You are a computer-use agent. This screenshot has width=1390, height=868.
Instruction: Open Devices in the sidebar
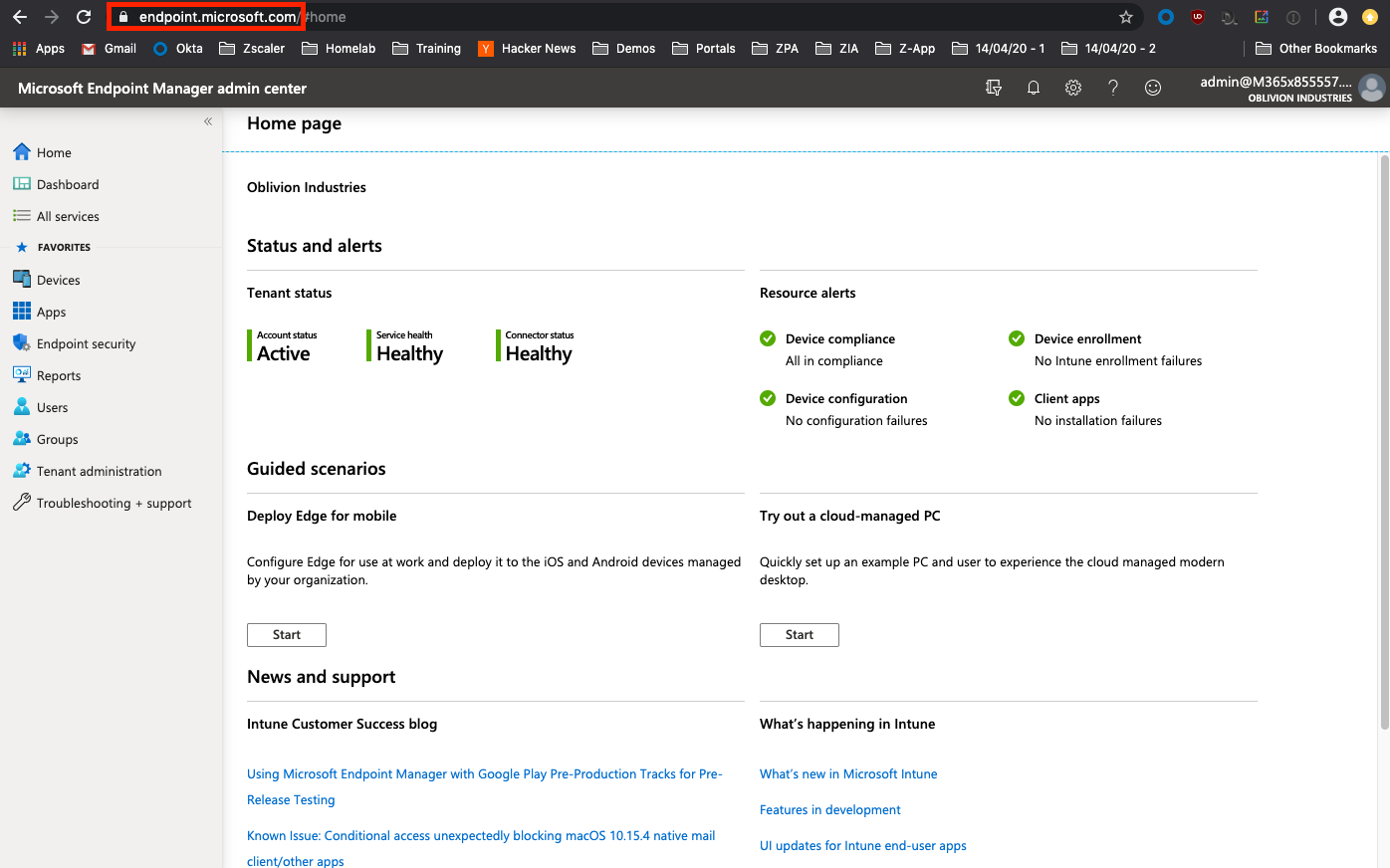[58, 280]
